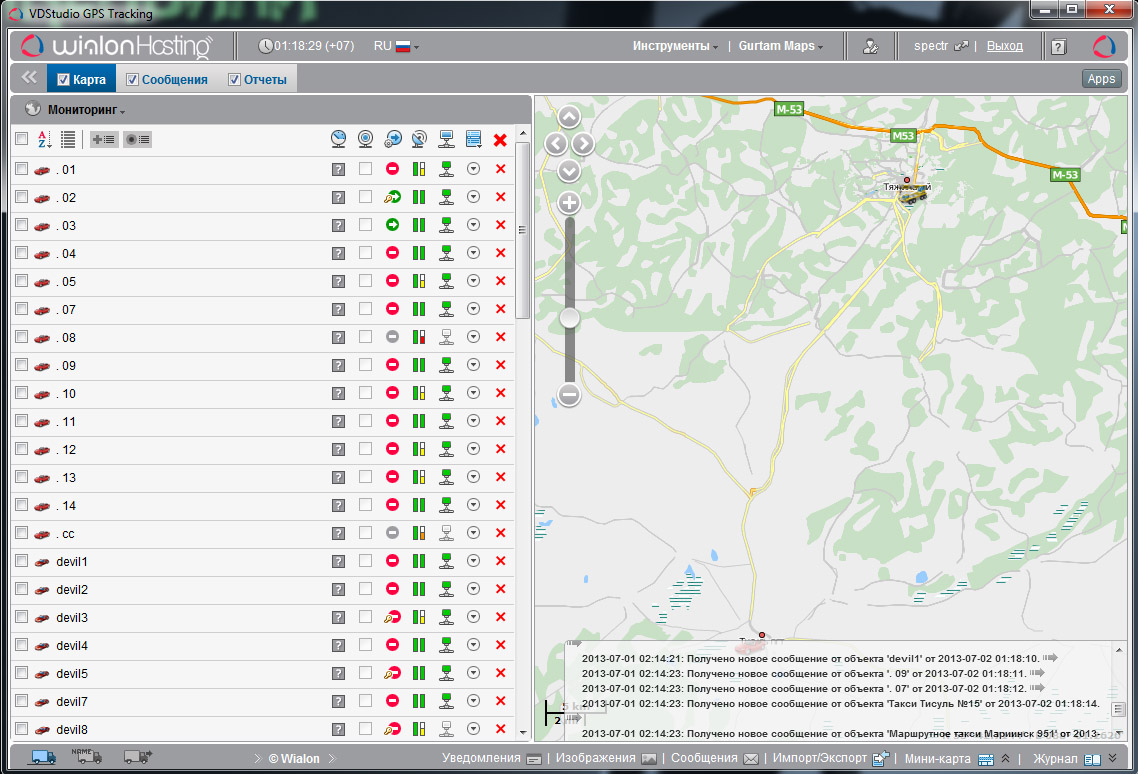Click the map zoom slider handle
The image size is (1138, 774).
[x=569, y=317]
